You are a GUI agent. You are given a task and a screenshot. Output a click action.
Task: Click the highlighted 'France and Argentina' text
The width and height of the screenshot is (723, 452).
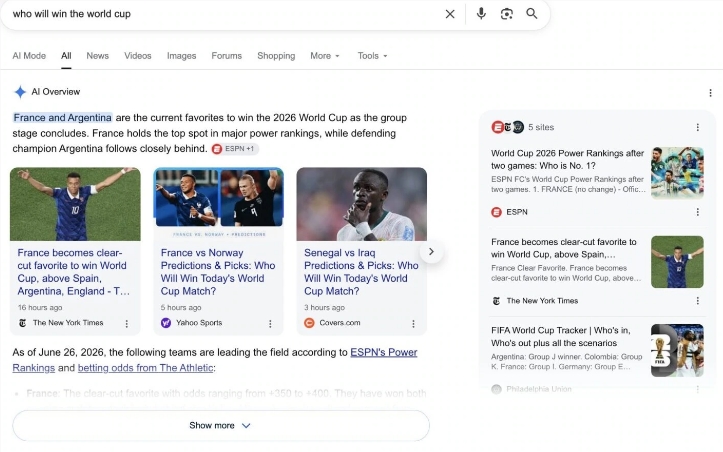(x=62, y=118)
